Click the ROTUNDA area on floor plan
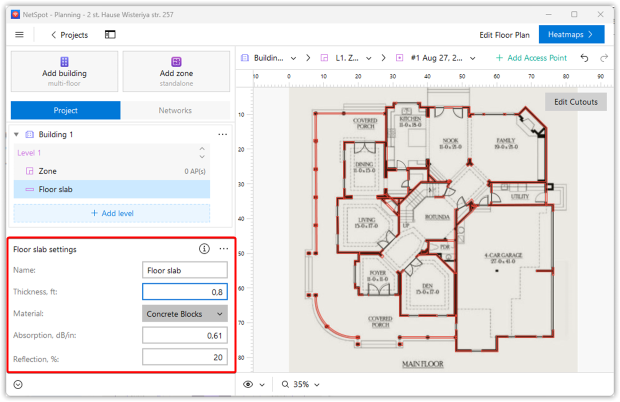The width and height of the screenshot is (620, 402). pos(437,217)
